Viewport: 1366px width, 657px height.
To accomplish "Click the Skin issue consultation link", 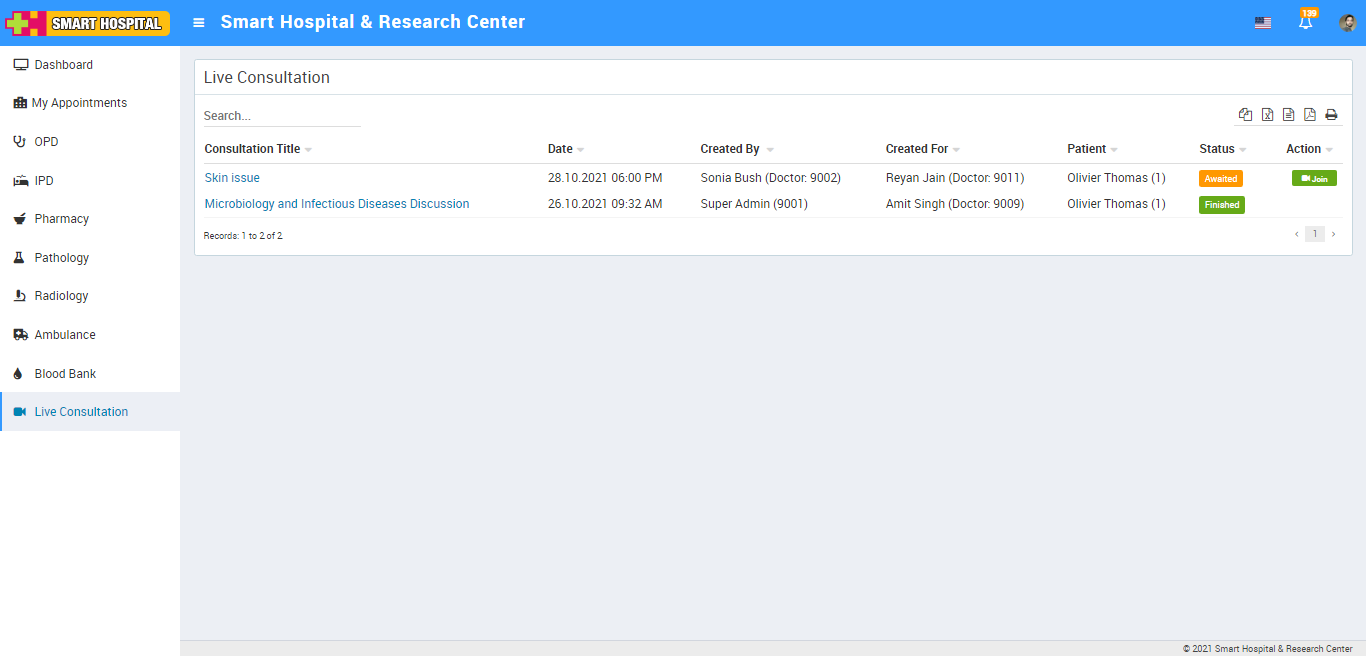I will point(232,178).
